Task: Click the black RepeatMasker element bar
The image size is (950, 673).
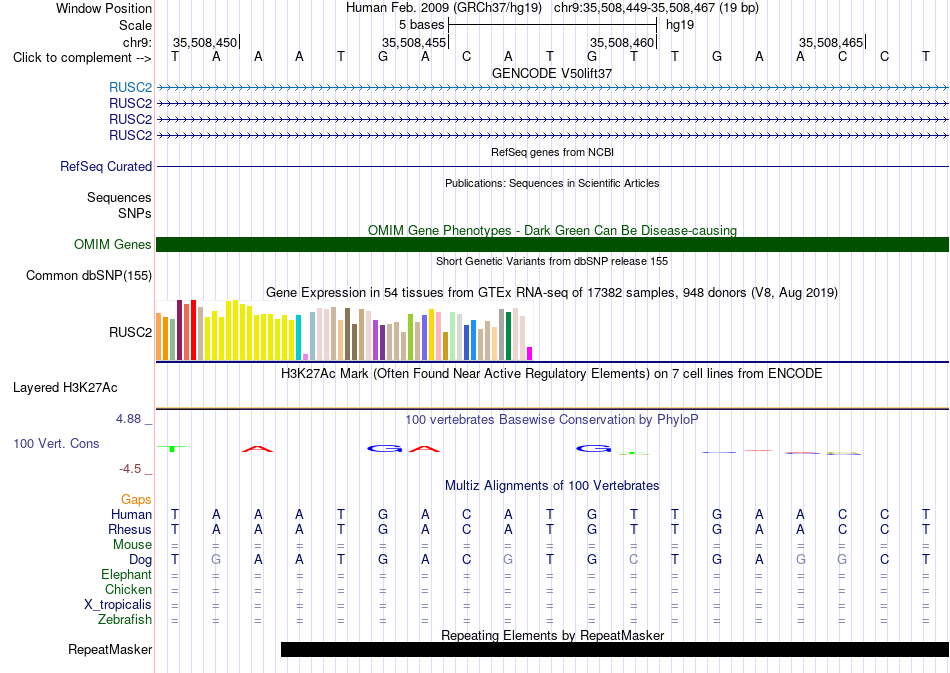Action: click(x=615, y=649)
